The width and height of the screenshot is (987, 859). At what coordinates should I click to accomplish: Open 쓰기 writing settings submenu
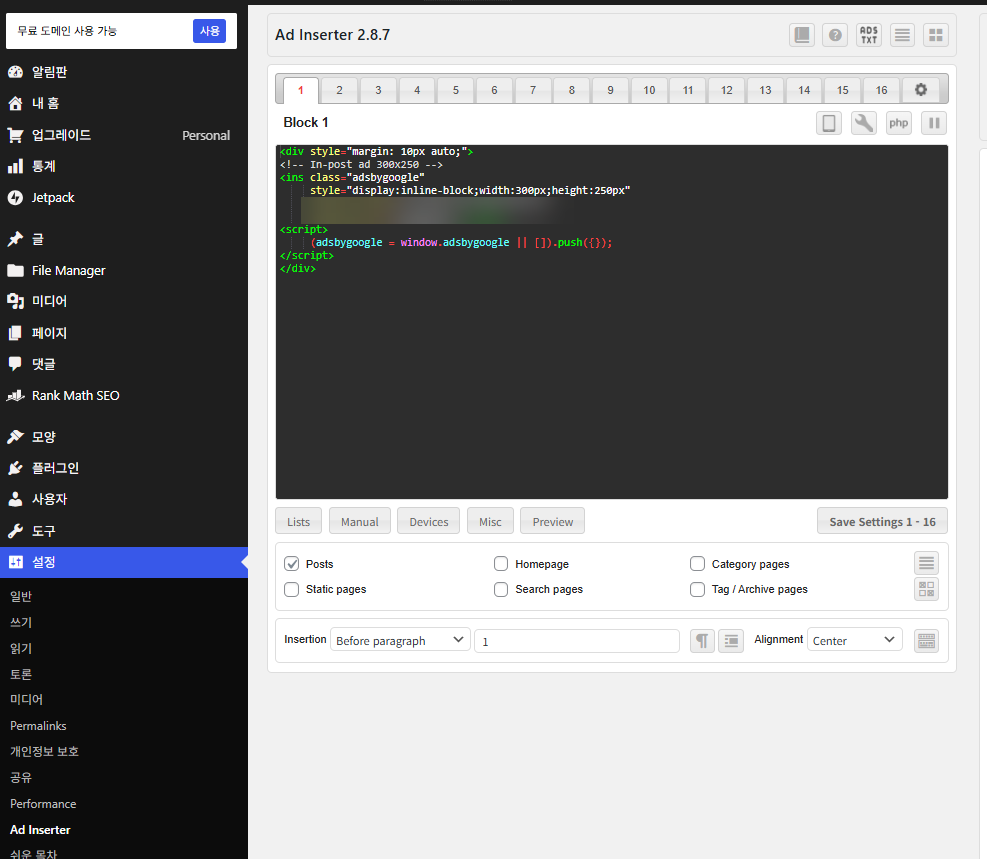[x=21, y=622]
